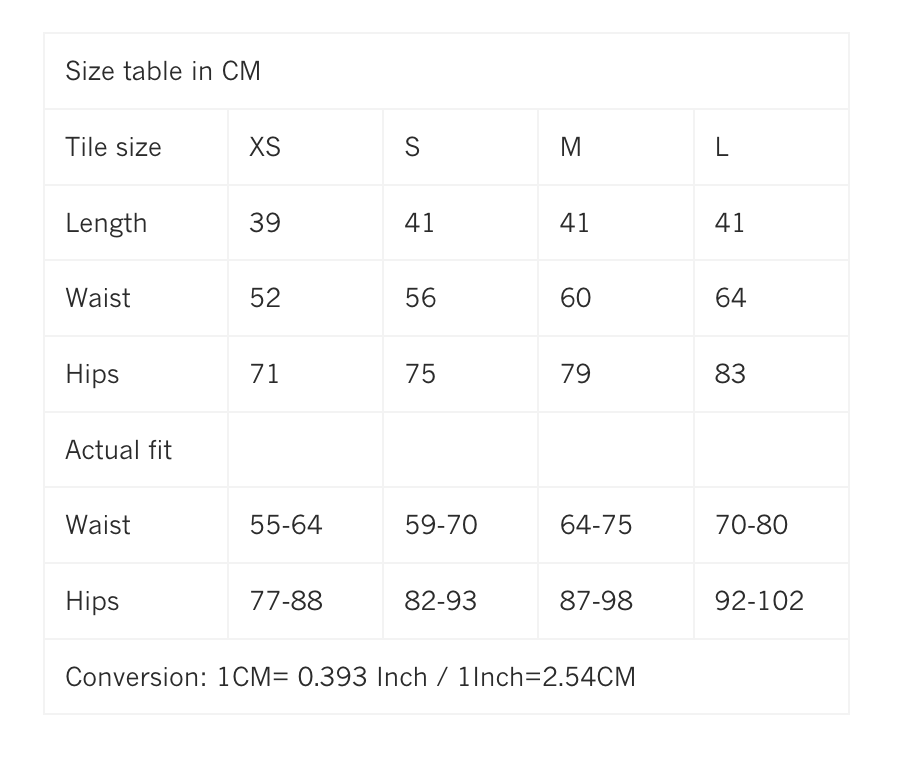Image resolution: width=916 pixels, height=770 pixels.
Task: Click the Length row label
Action: coord(106,223)
